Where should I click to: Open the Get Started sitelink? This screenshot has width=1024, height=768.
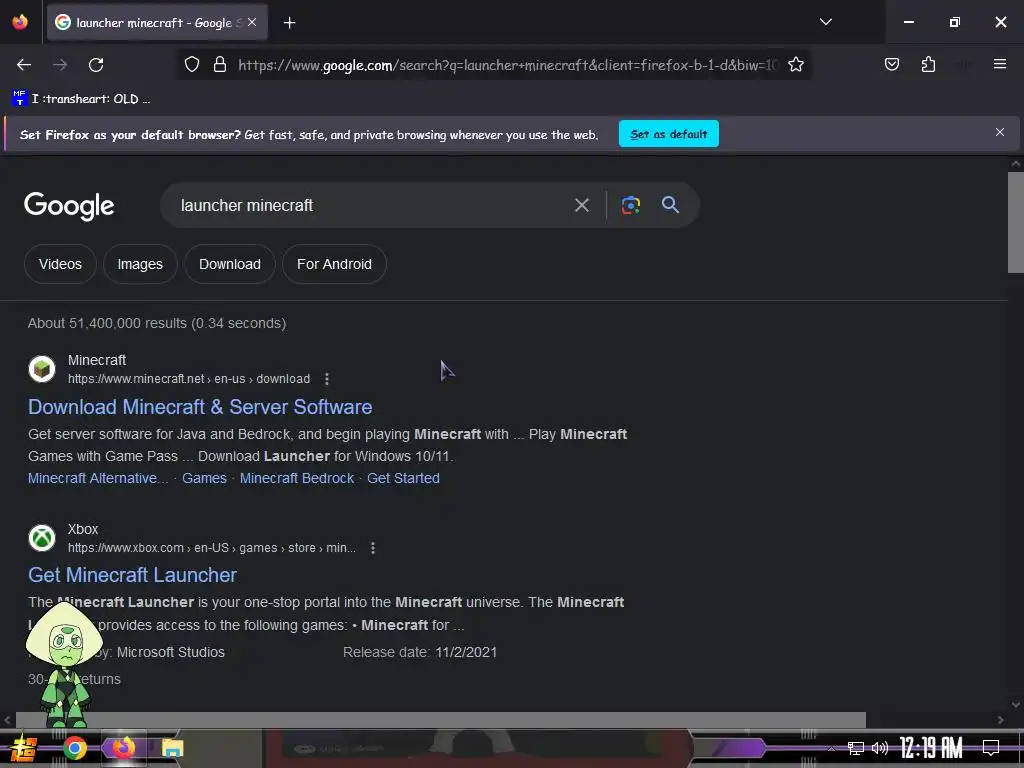coord(403,478)
